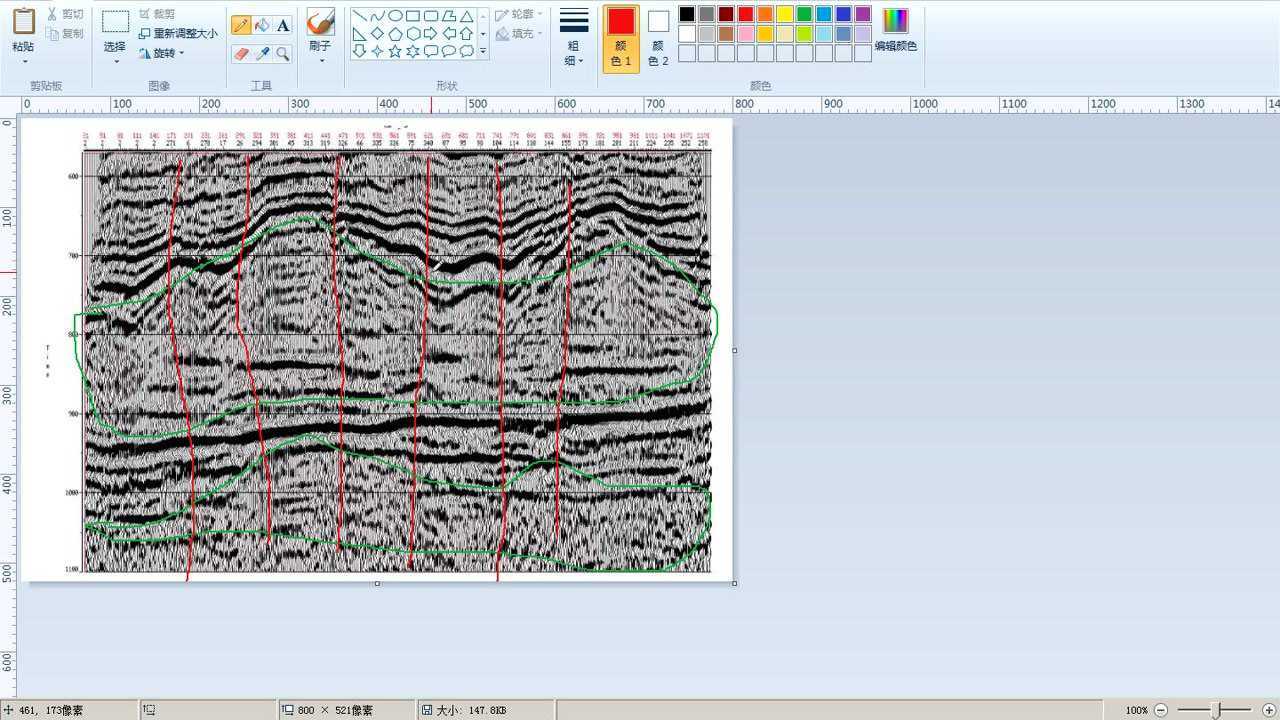Open Edit colors (编辑颜色) dialog

895,30
